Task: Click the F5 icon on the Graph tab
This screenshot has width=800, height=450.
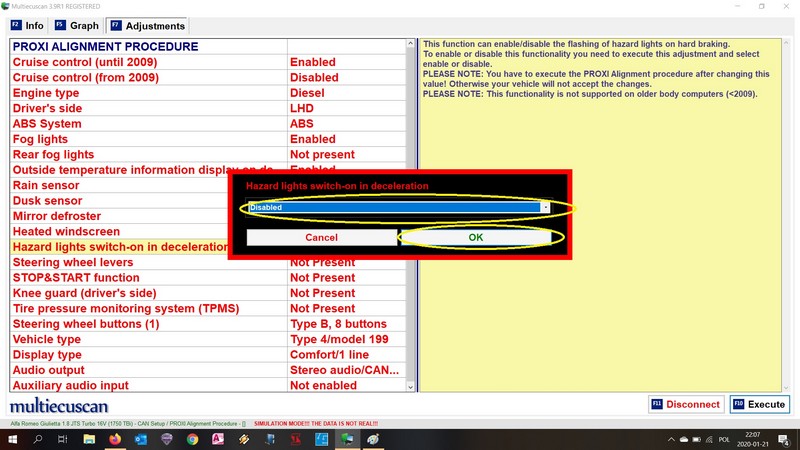Action: (60, 25)
